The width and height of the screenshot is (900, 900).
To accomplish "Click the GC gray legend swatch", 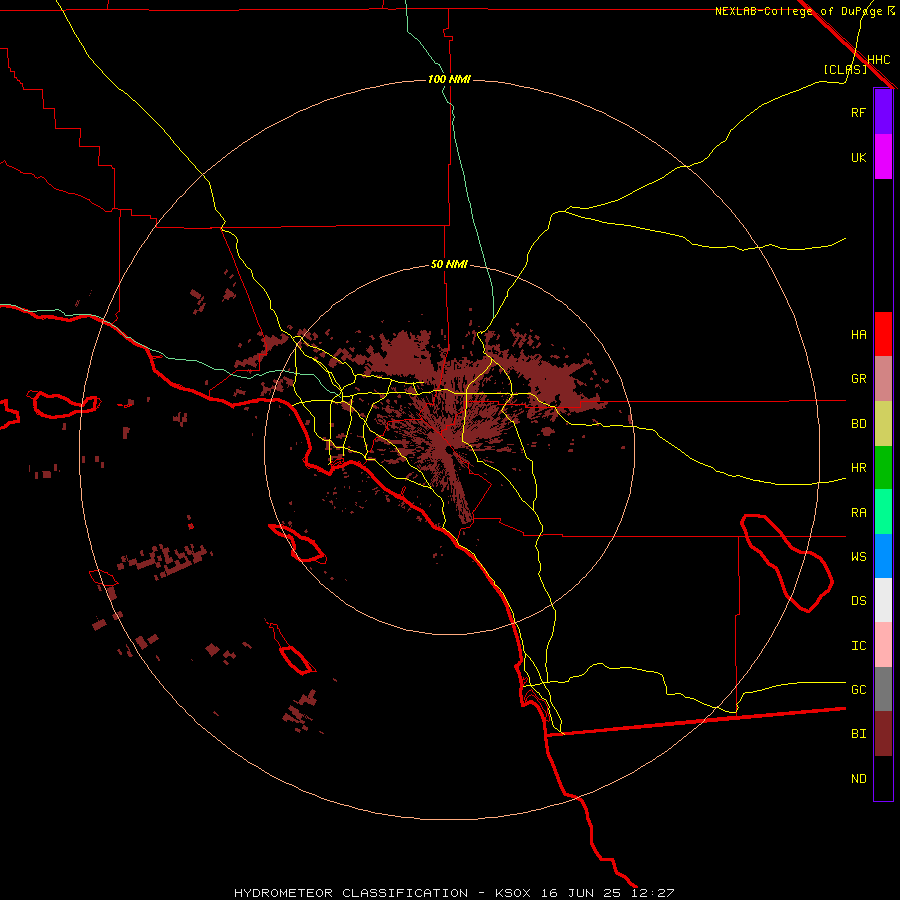I will [x=883, y=689].
